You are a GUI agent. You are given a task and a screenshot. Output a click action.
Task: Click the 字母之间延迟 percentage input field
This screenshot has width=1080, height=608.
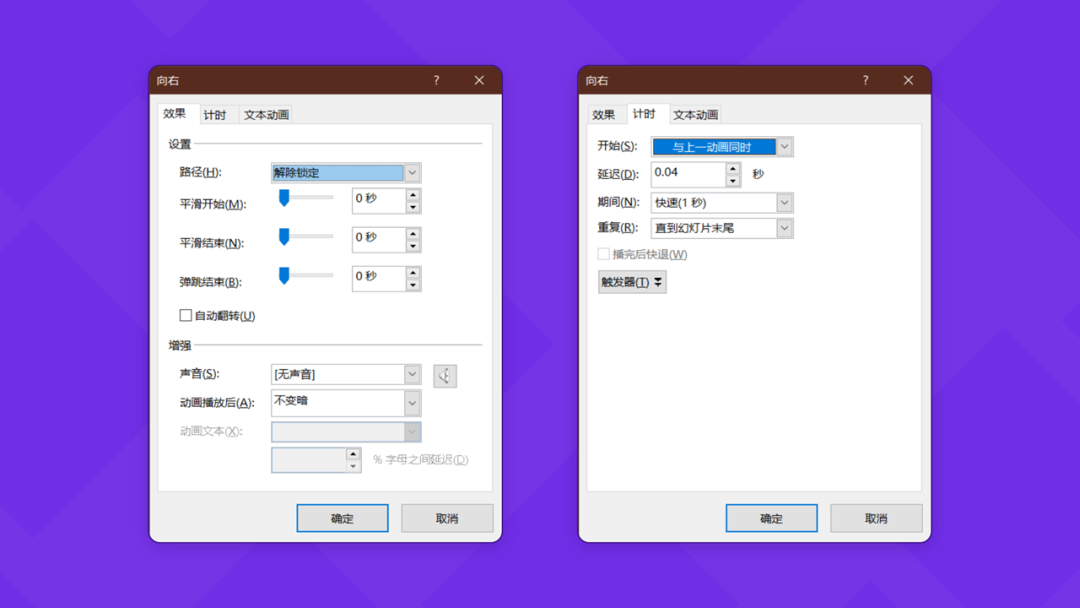pyautogui.click(x=308, y=460)
